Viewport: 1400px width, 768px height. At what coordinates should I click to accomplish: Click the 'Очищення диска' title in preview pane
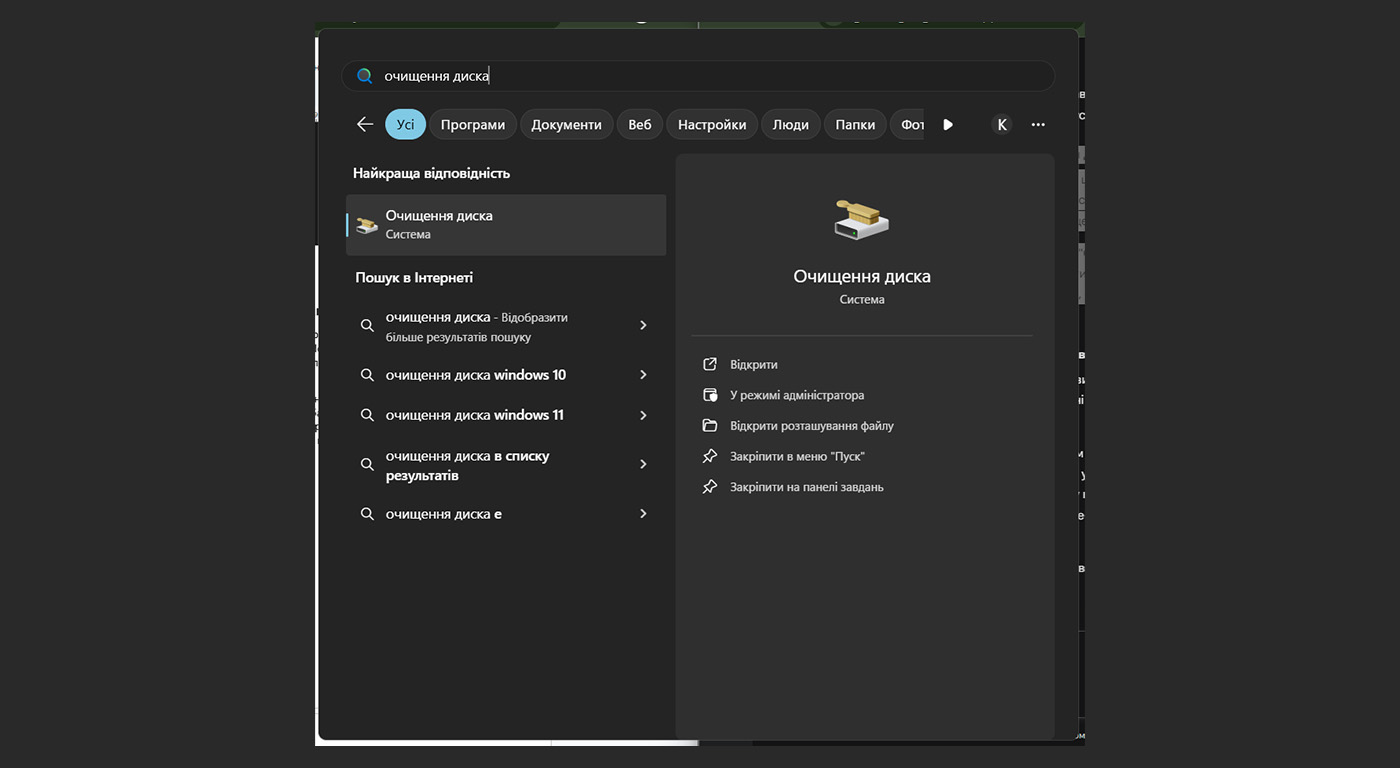862,276
